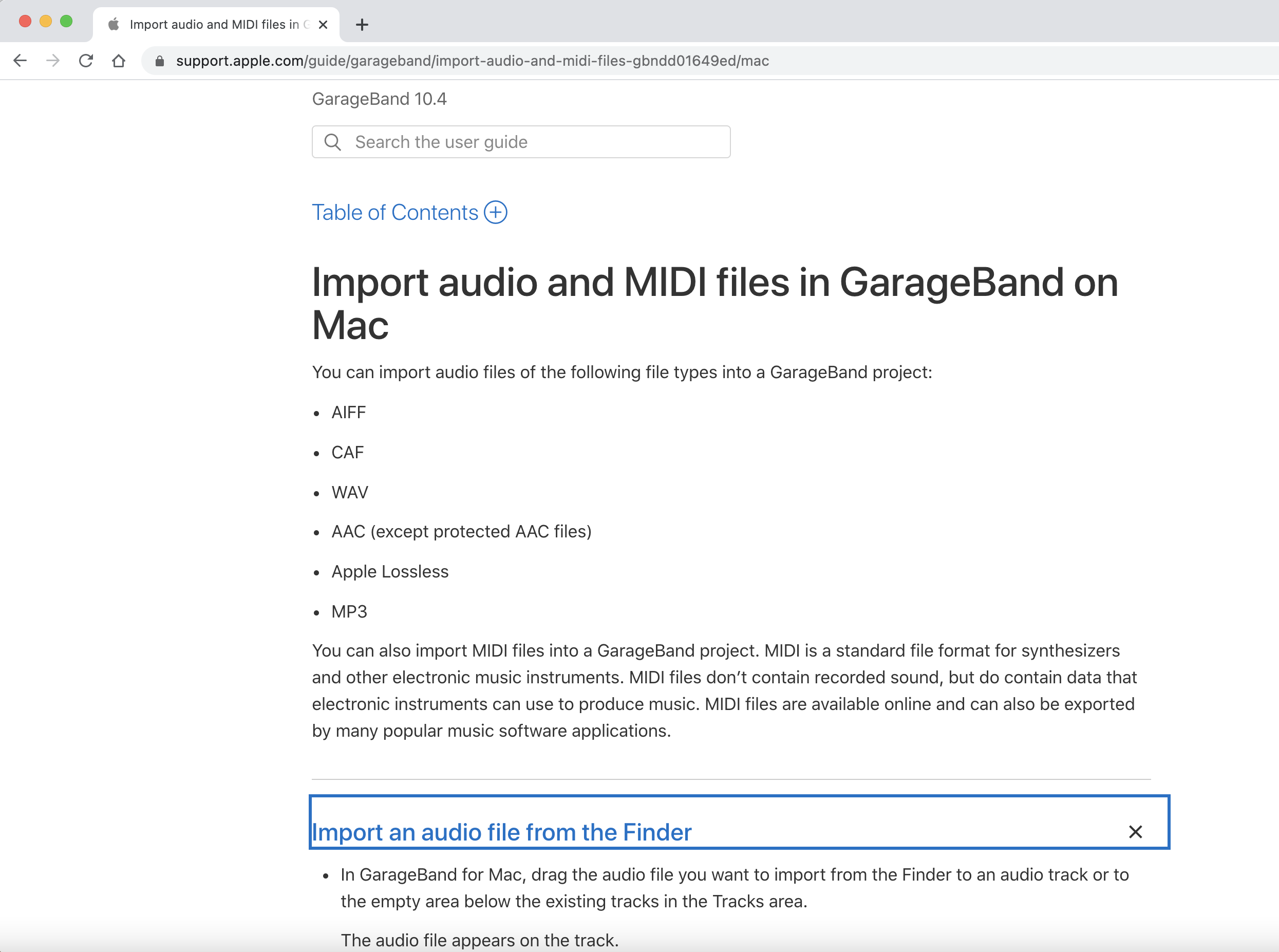This screenshot has width=1279, height=952.
Task: Reload the page with refresh icon
Action: point(86,61)
